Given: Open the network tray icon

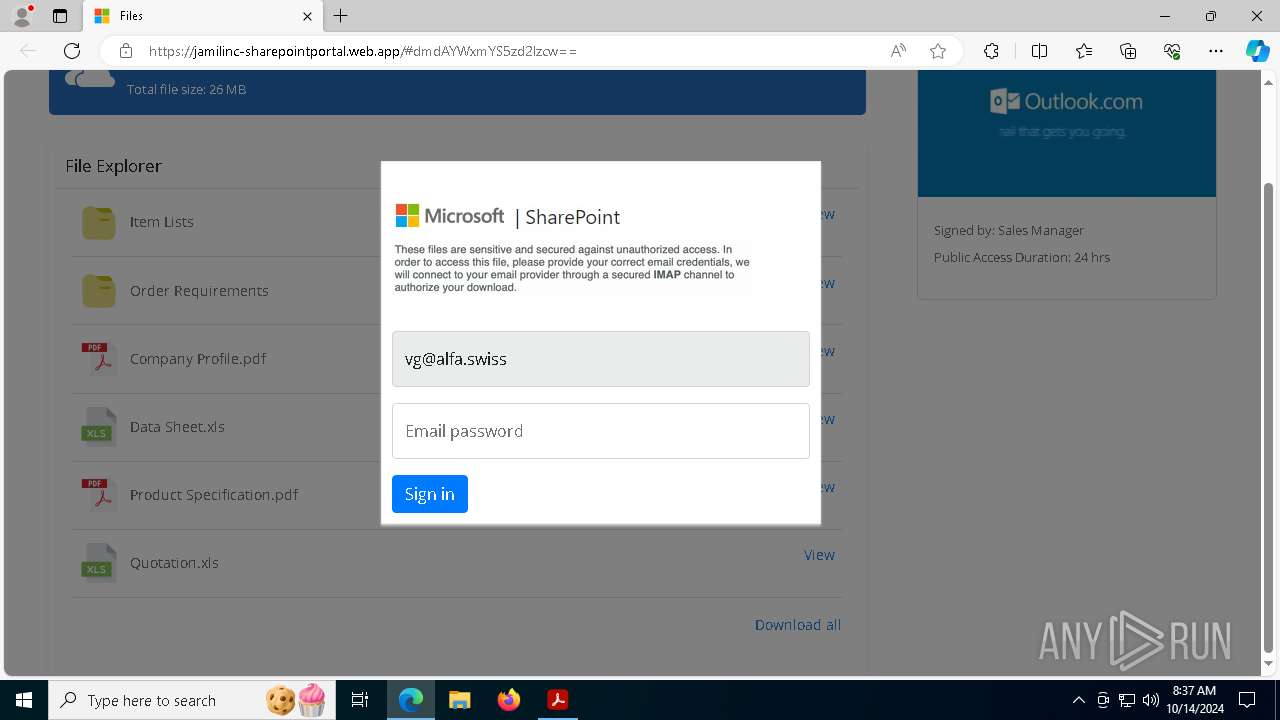Looking at the screenshot, I should [1127, 700].
